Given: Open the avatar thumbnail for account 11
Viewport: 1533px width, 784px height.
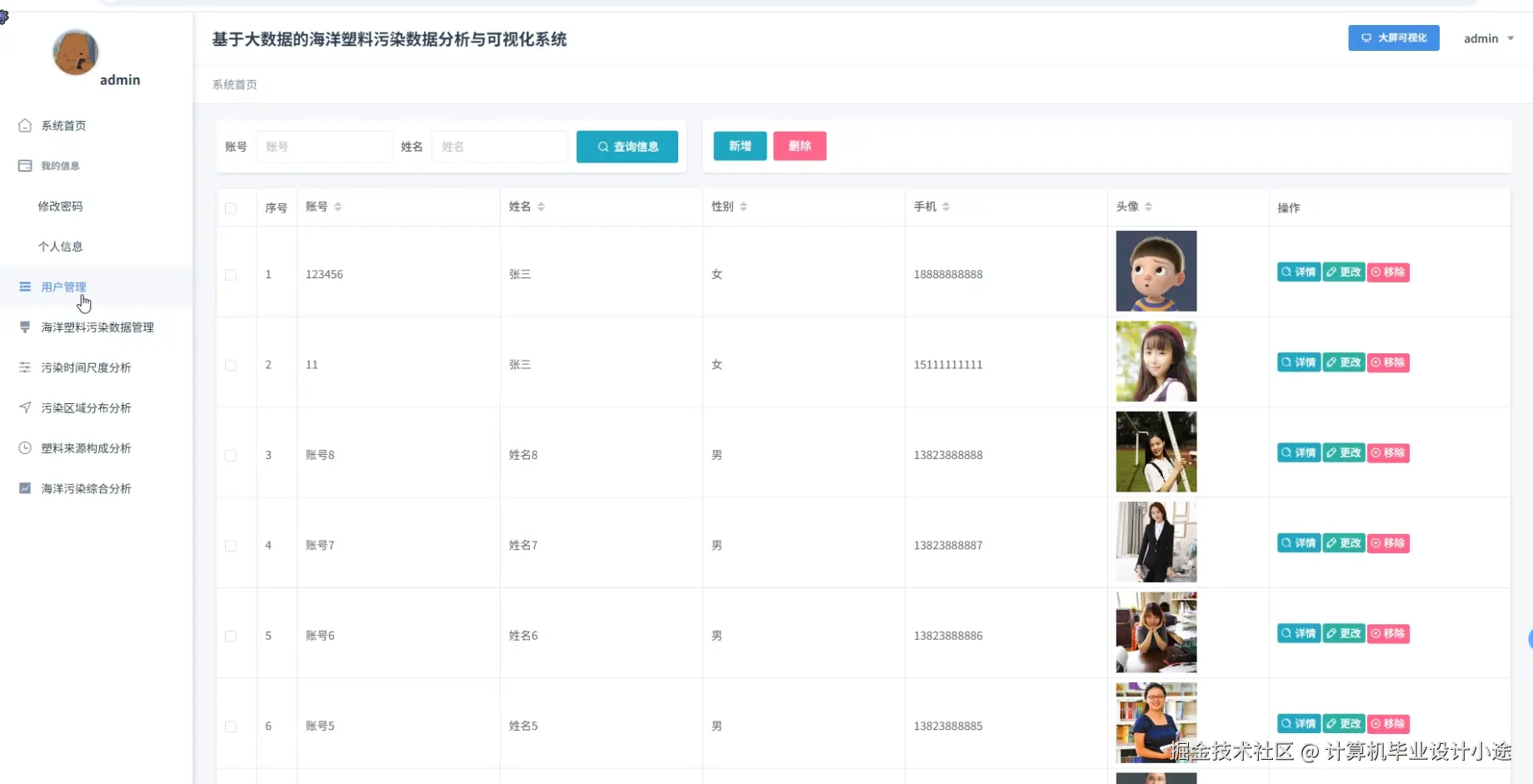Looking at the screenshot, I should (x=1156, y=362).
